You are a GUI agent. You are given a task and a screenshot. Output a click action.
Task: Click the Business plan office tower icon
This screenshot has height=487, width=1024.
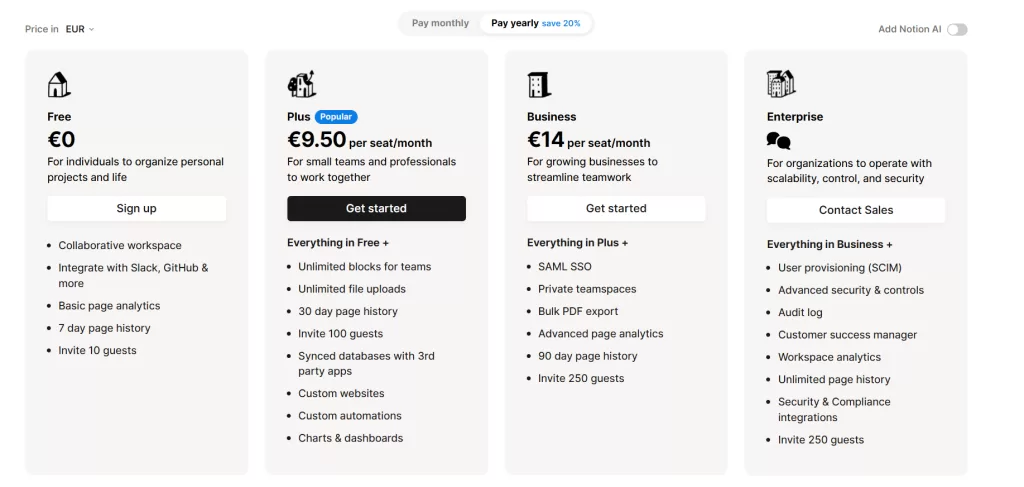point(539,85)
